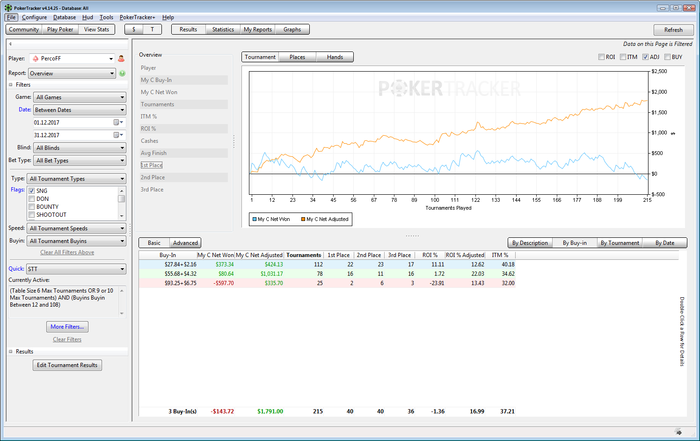This screenshot has width=700, height=441.
Task: Open the Hud menu
Action: [x=88, y=17]
